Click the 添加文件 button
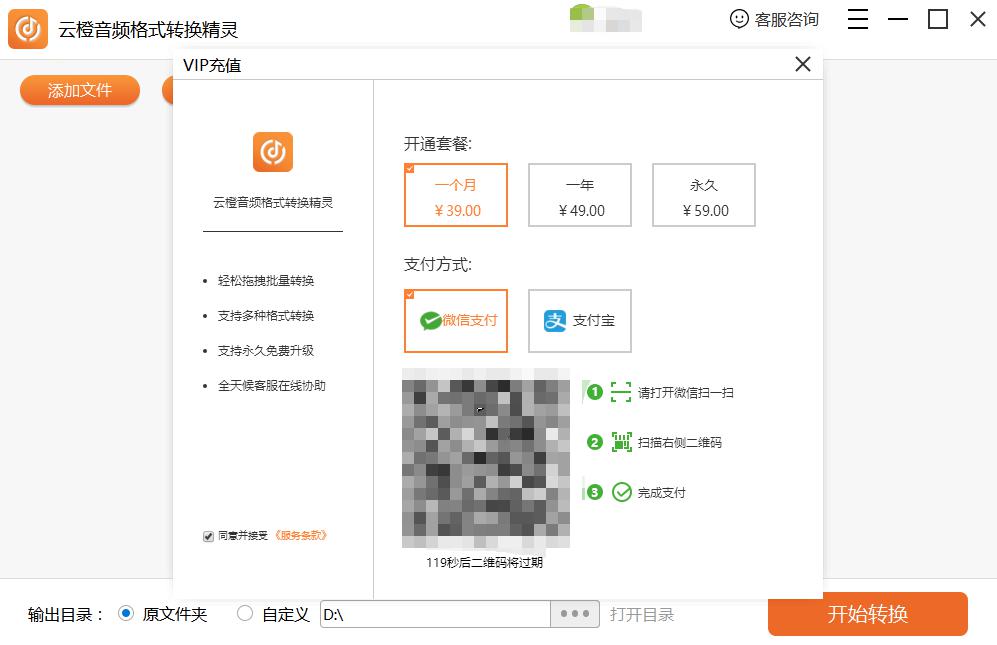Screen dimensions: 997x645 click(80, 90)
